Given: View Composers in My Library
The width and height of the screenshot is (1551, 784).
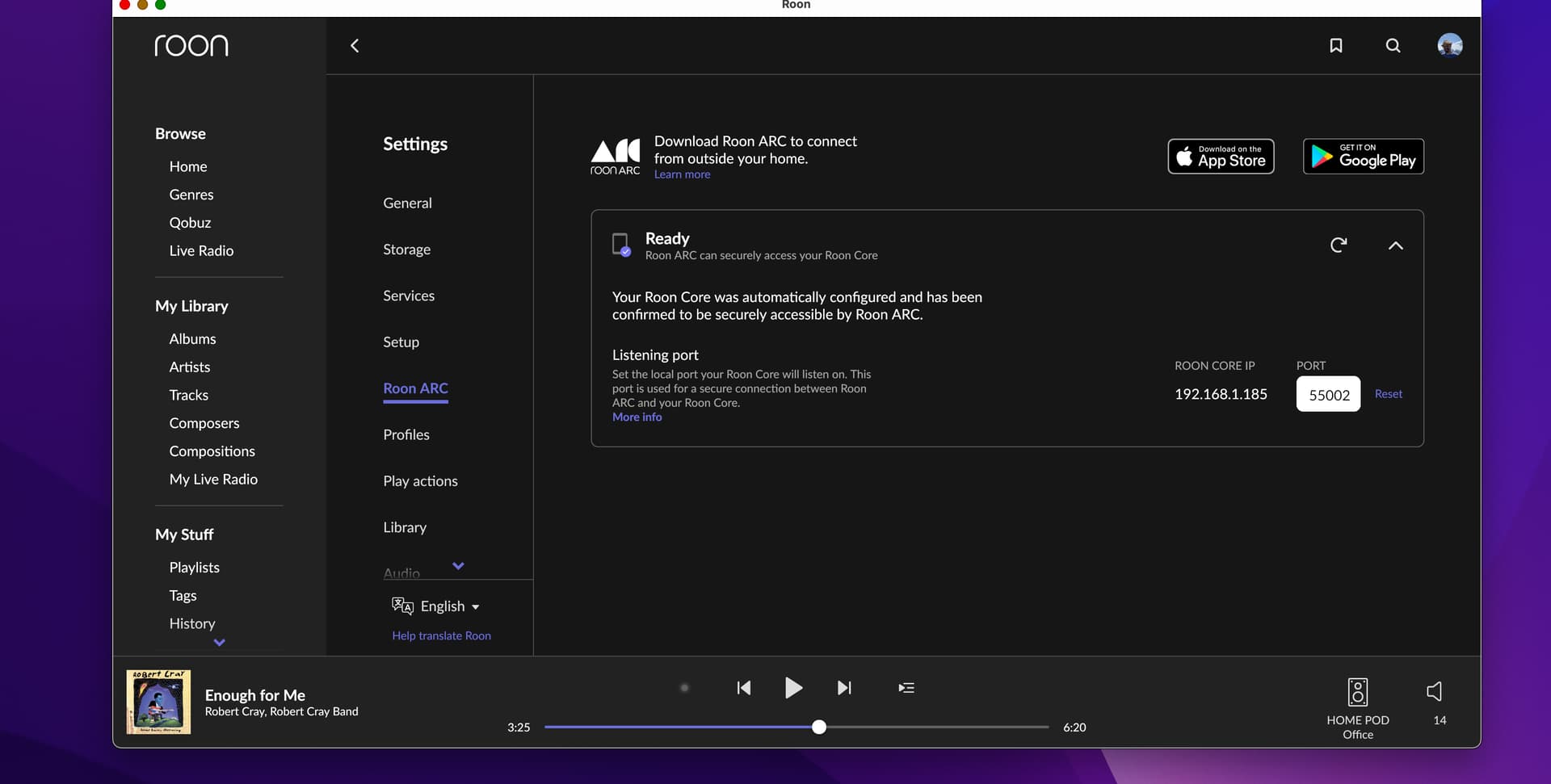Looking at the screenshot, I should pyautogui.click(x=204, y=424).
